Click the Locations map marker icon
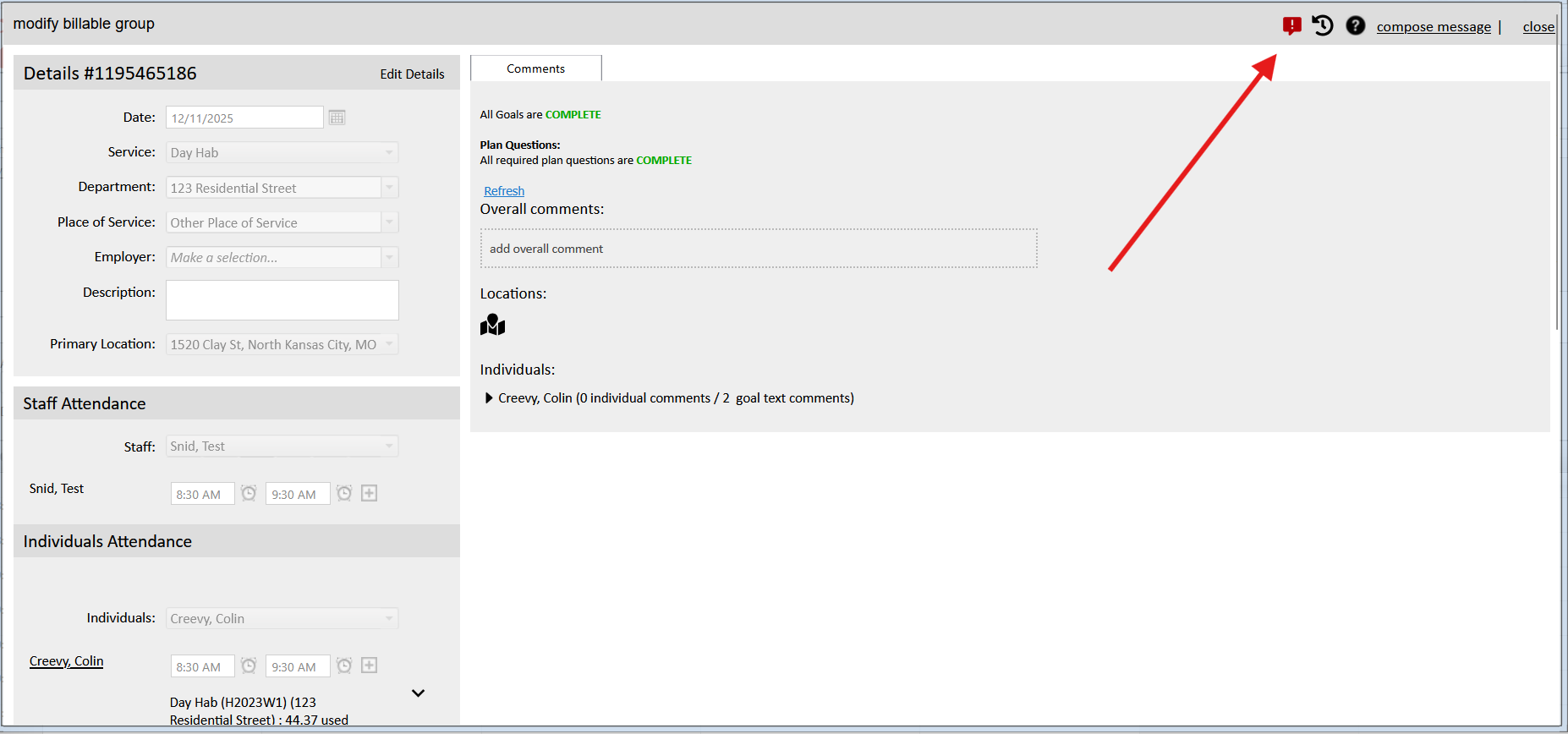The image size is (1568, 734). [492, 326]
